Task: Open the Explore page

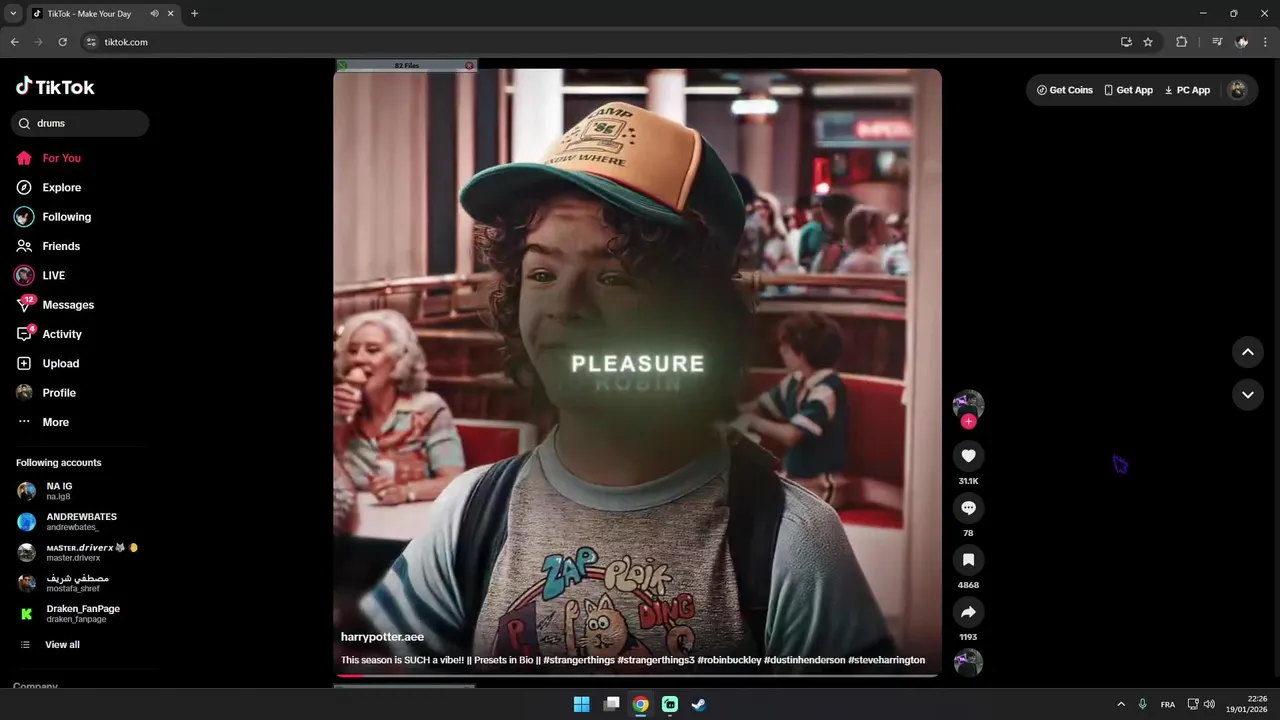Action: click(x=48, y=187)
